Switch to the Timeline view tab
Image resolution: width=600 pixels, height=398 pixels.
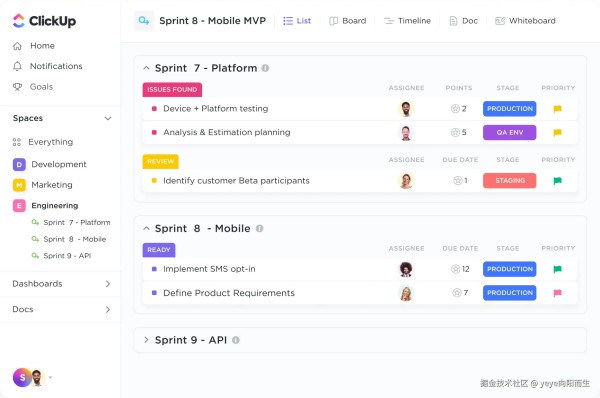tap(407, 21)
